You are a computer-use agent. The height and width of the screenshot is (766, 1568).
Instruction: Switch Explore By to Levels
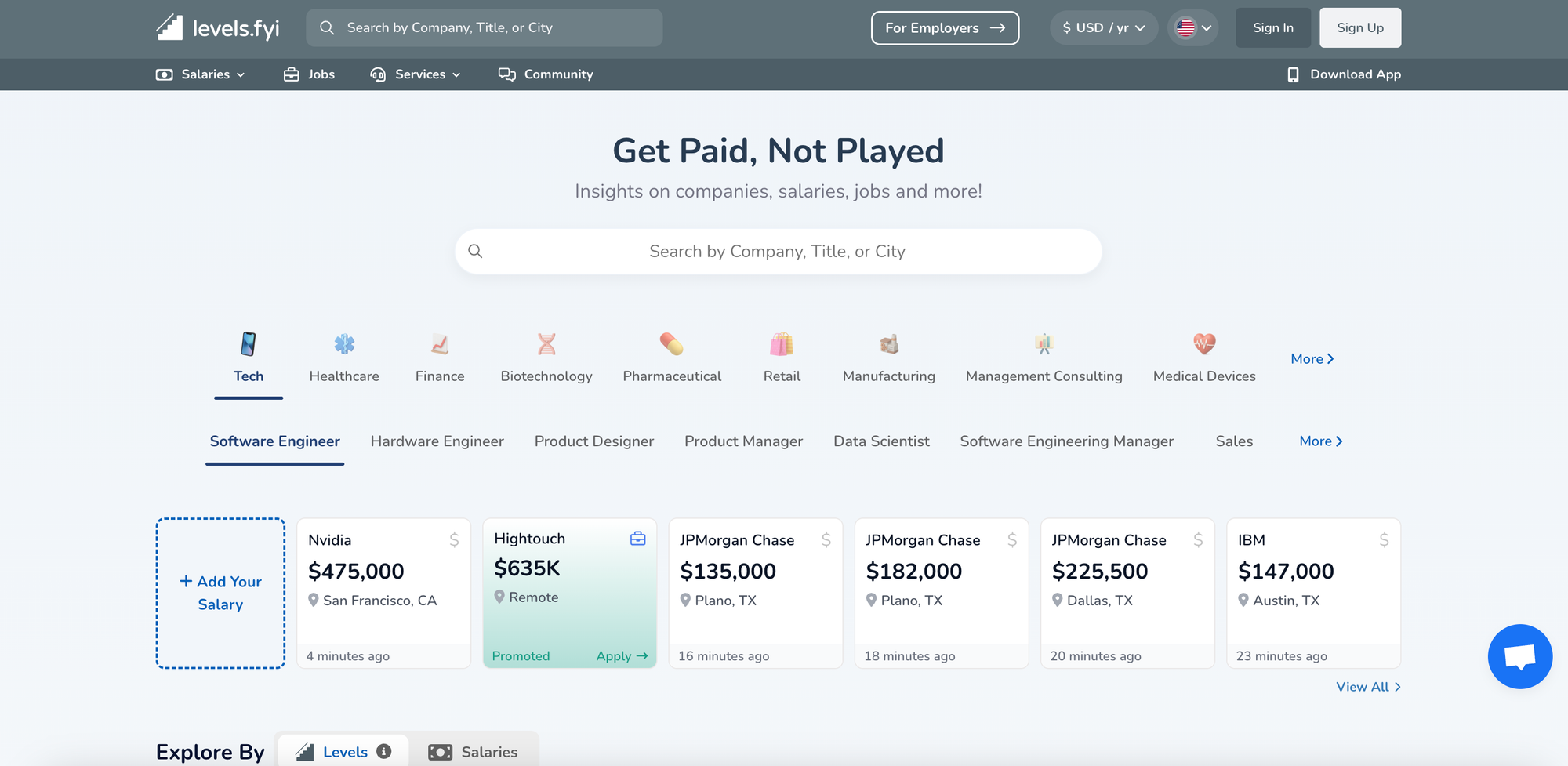[343, 752]
